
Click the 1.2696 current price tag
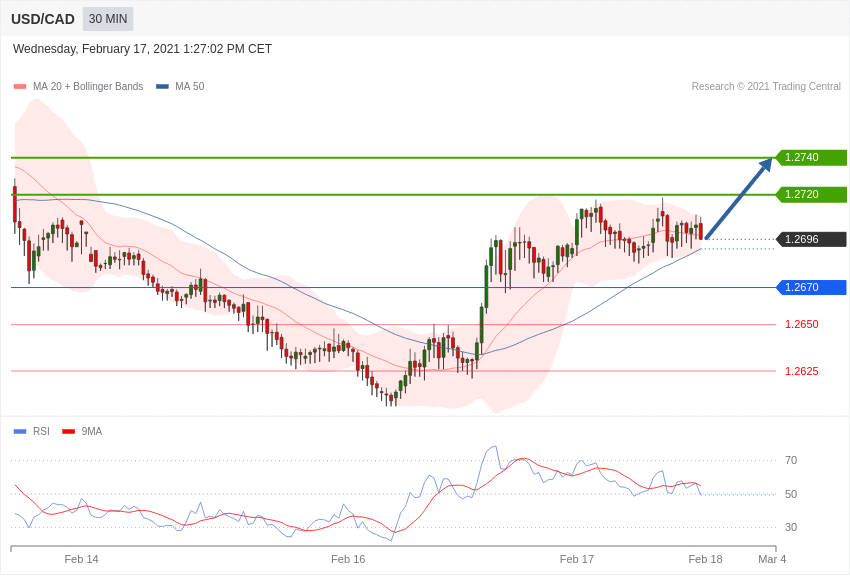(812, 240)
